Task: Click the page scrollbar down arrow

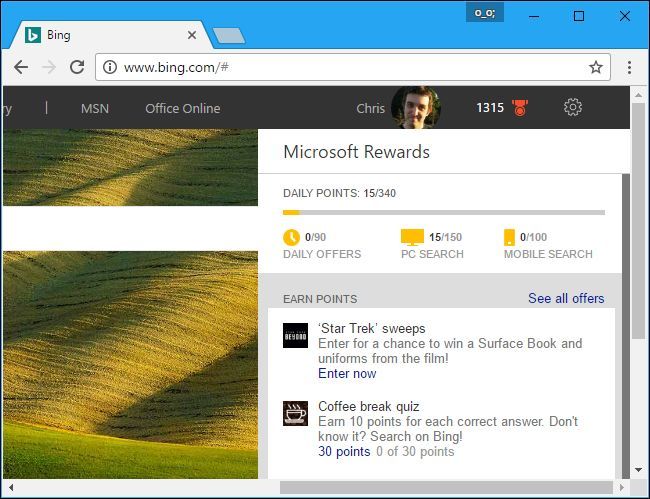Action: pos(639,470)
